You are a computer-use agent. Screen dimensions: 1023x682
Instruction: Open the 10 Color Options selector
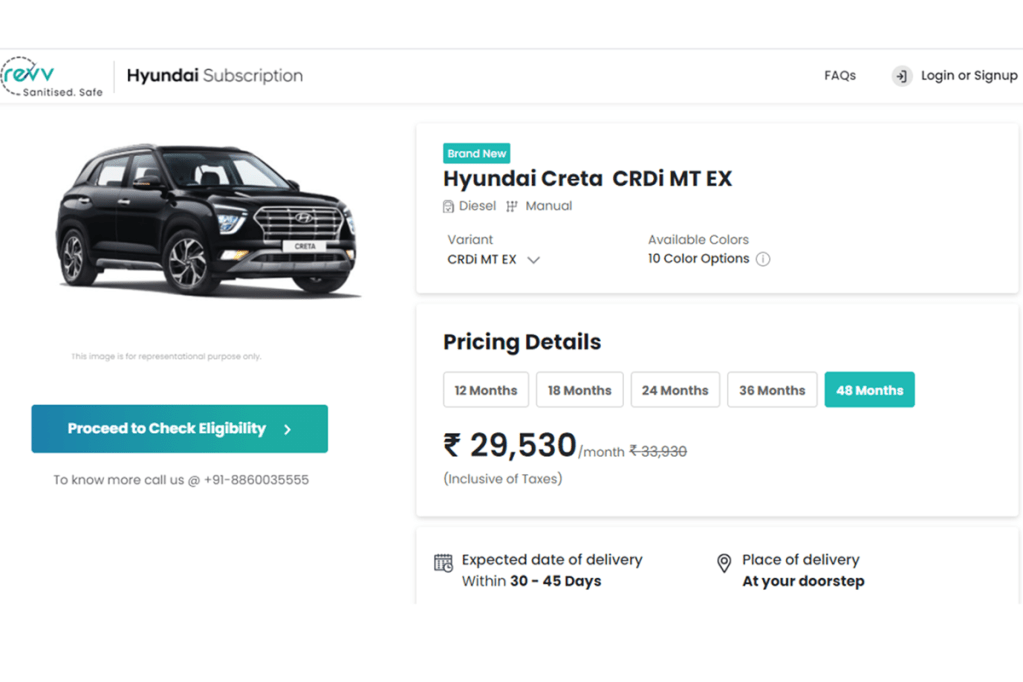(x=698, y=258)
